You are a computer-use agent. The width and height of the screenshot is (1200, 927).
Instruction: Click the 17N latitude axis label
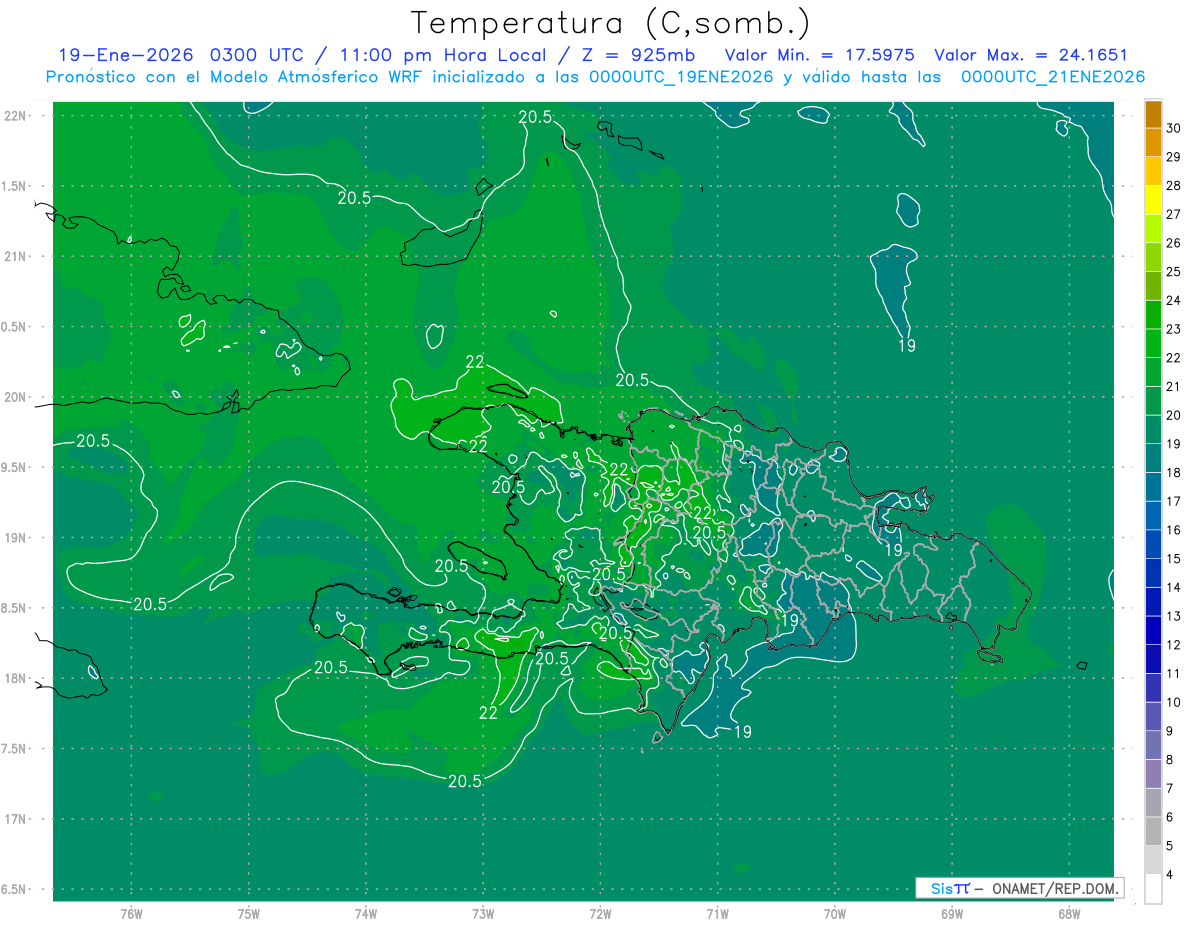point(17,819)
